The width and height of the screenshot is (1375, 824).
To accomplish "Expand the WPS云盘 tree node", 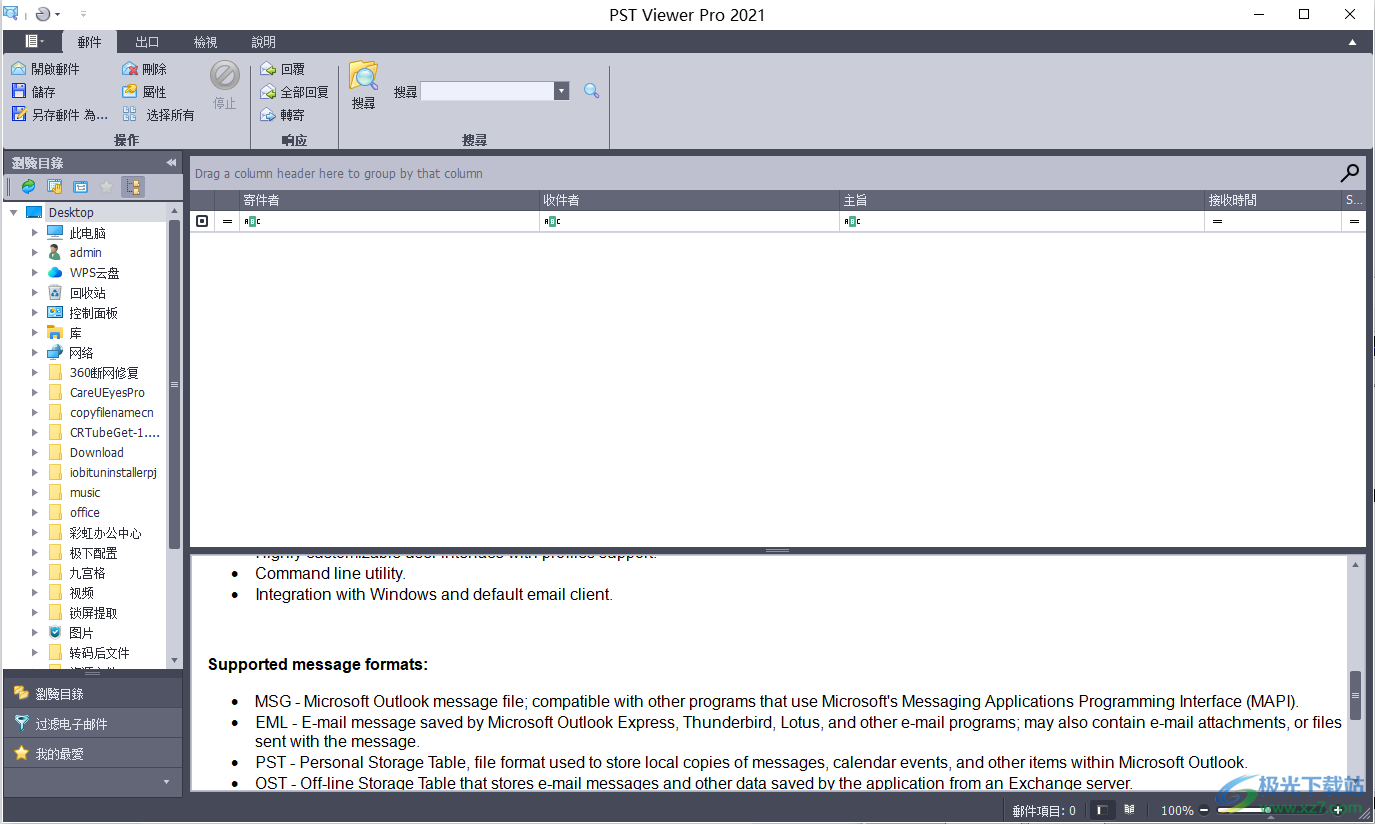I will click(35, 272).
